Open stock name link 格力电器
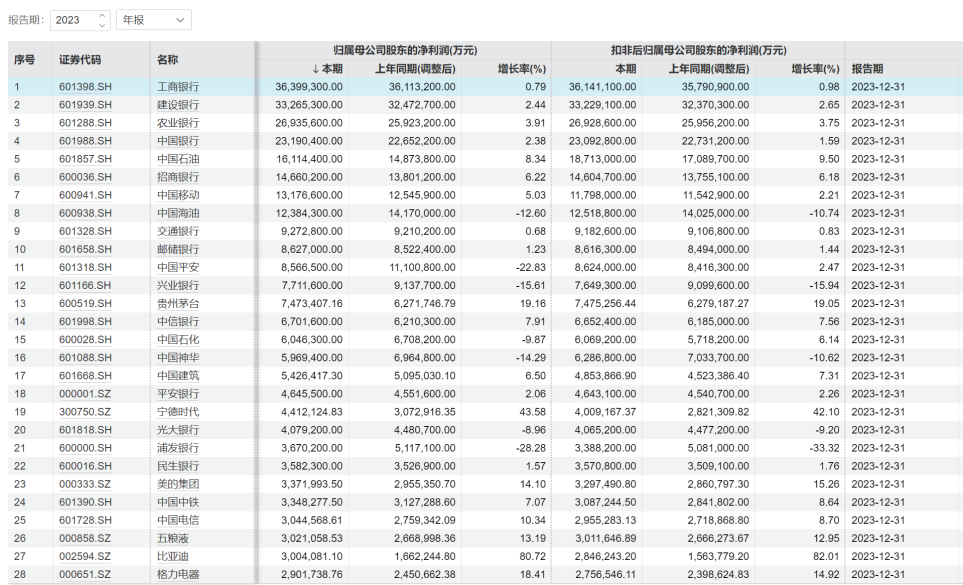The image size is (963, 585). (x=177, y=575)
